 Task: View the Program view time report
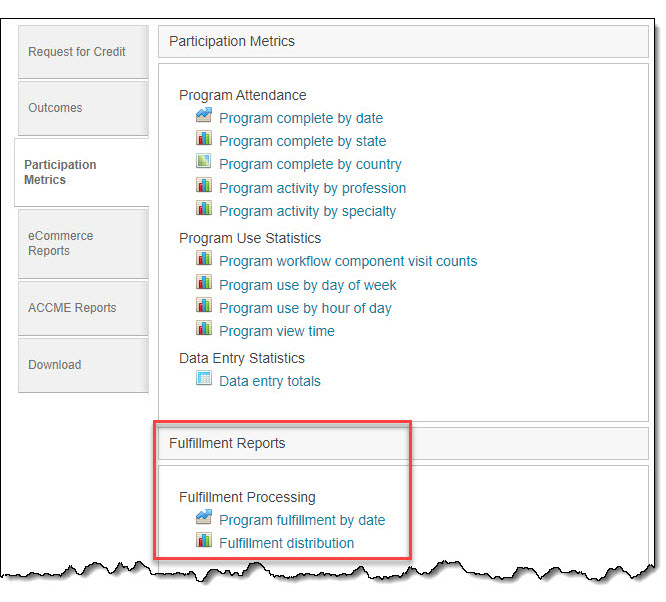click(x=277, y=331)
